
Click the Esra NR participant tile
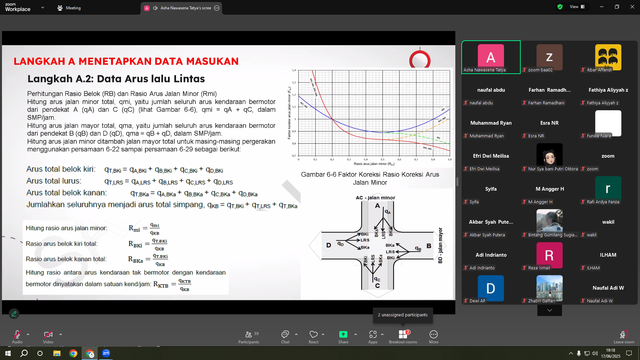pyautogui.click(x=549, y=124)
